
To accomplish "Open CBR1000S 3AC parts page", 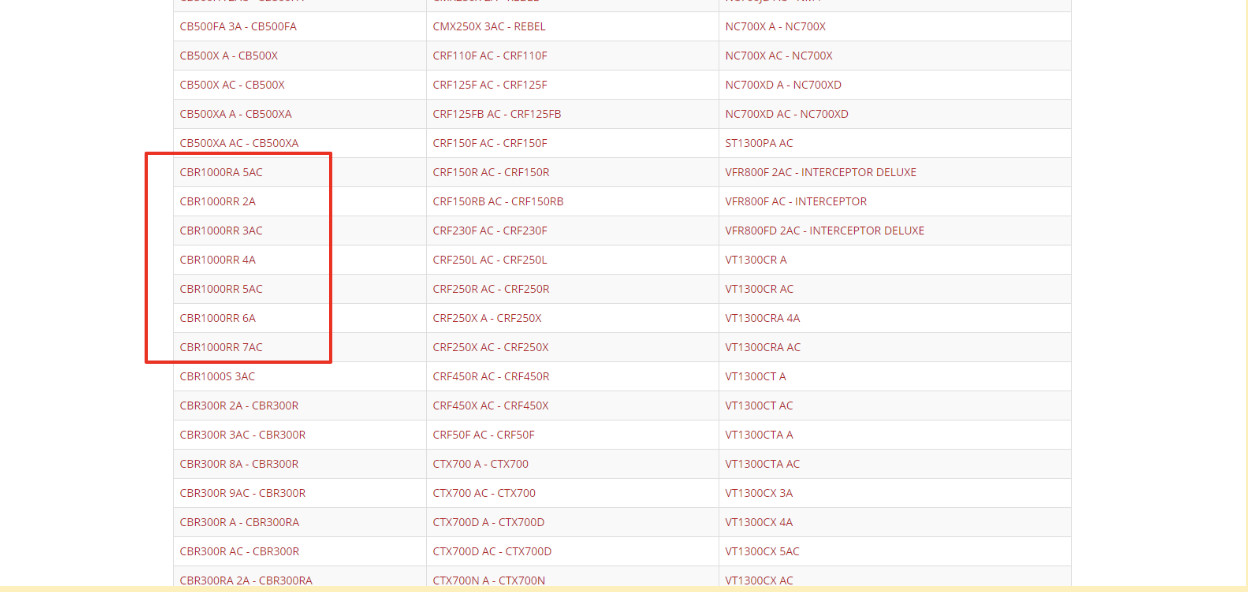I will pyautogui.click(x=217, y=376).
